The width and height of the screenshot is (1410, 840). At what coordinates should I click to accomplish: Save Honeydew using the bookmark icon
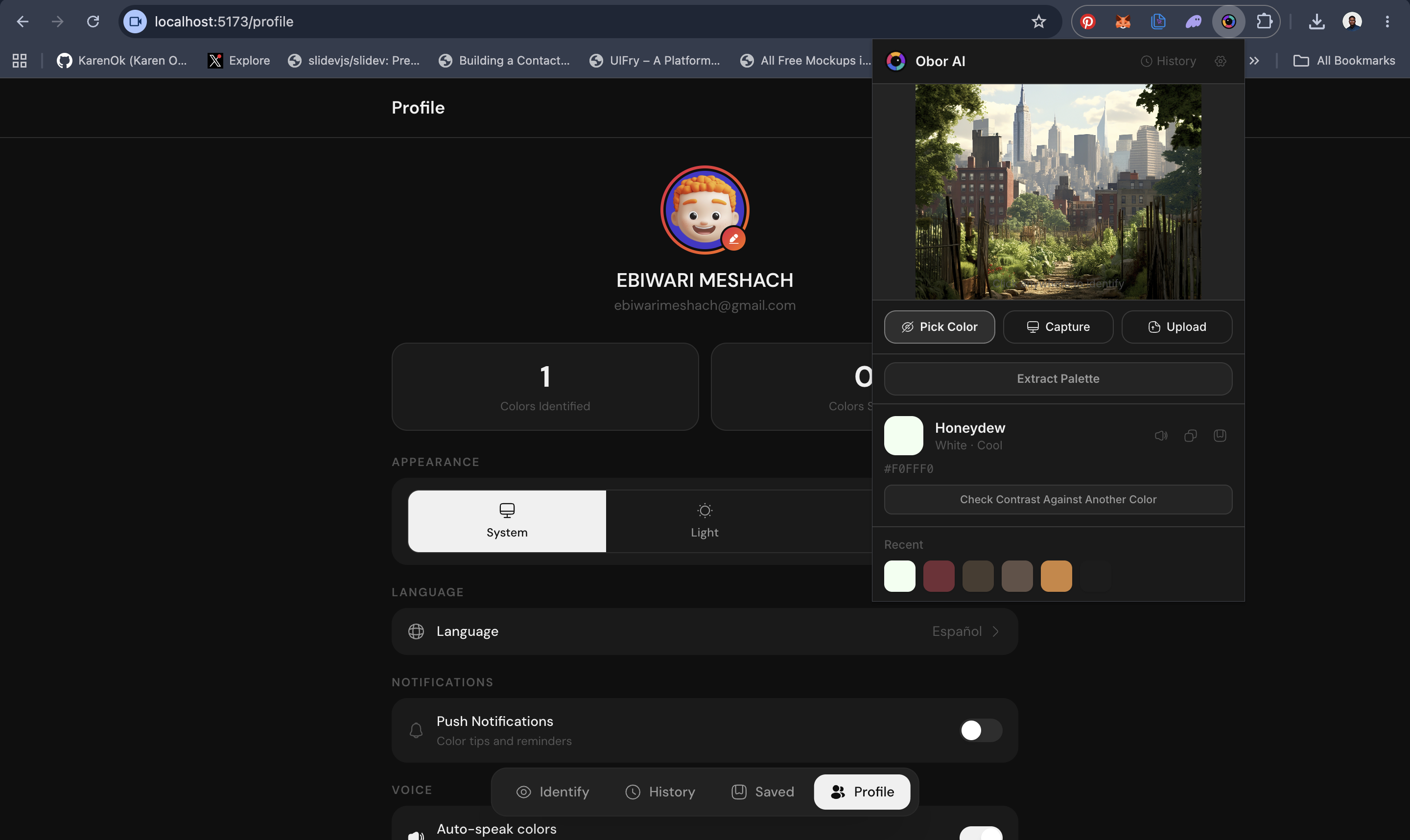[1220, 435]
